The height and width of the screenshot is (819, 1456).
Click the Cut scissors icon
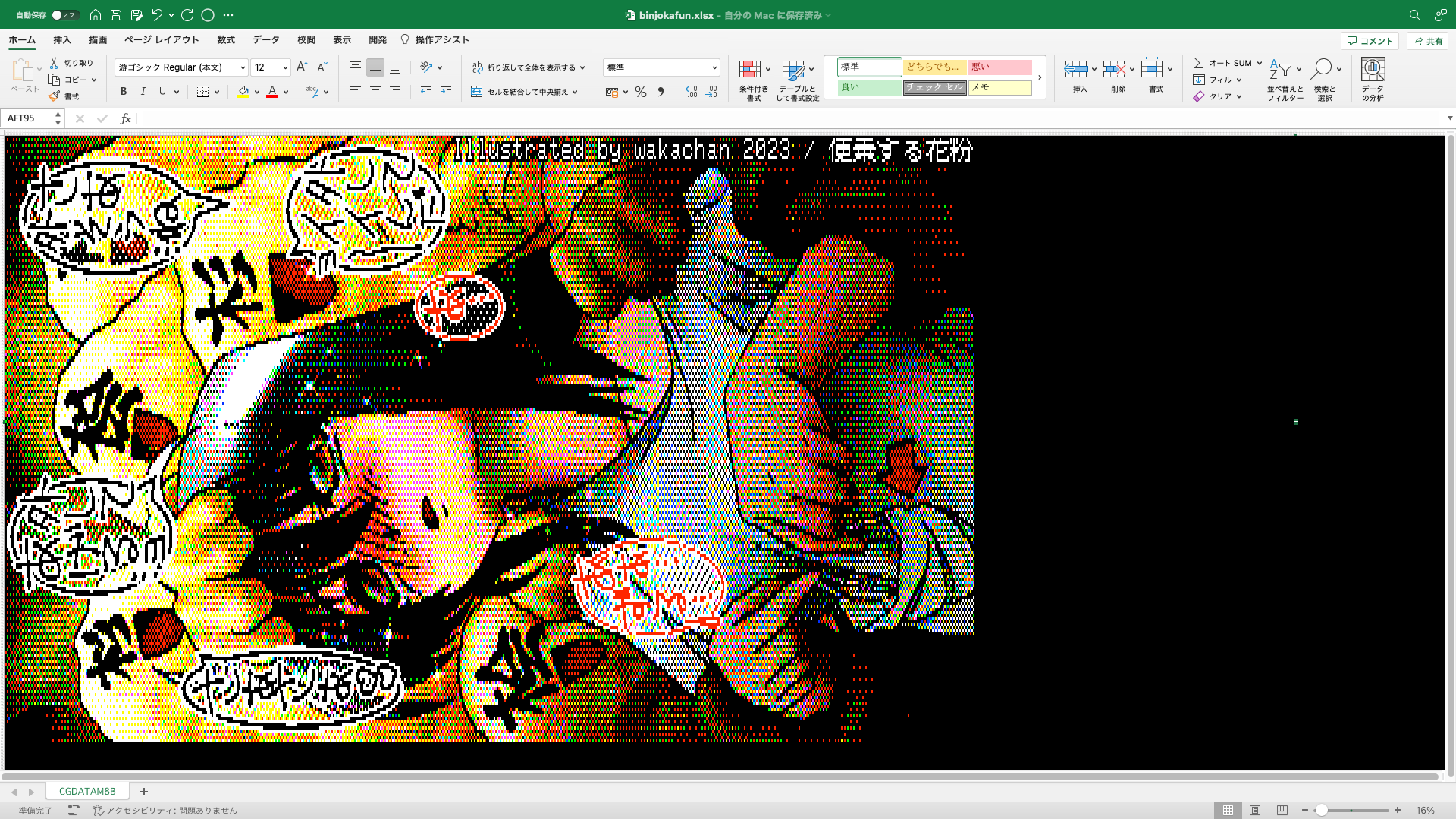point(54,63)
